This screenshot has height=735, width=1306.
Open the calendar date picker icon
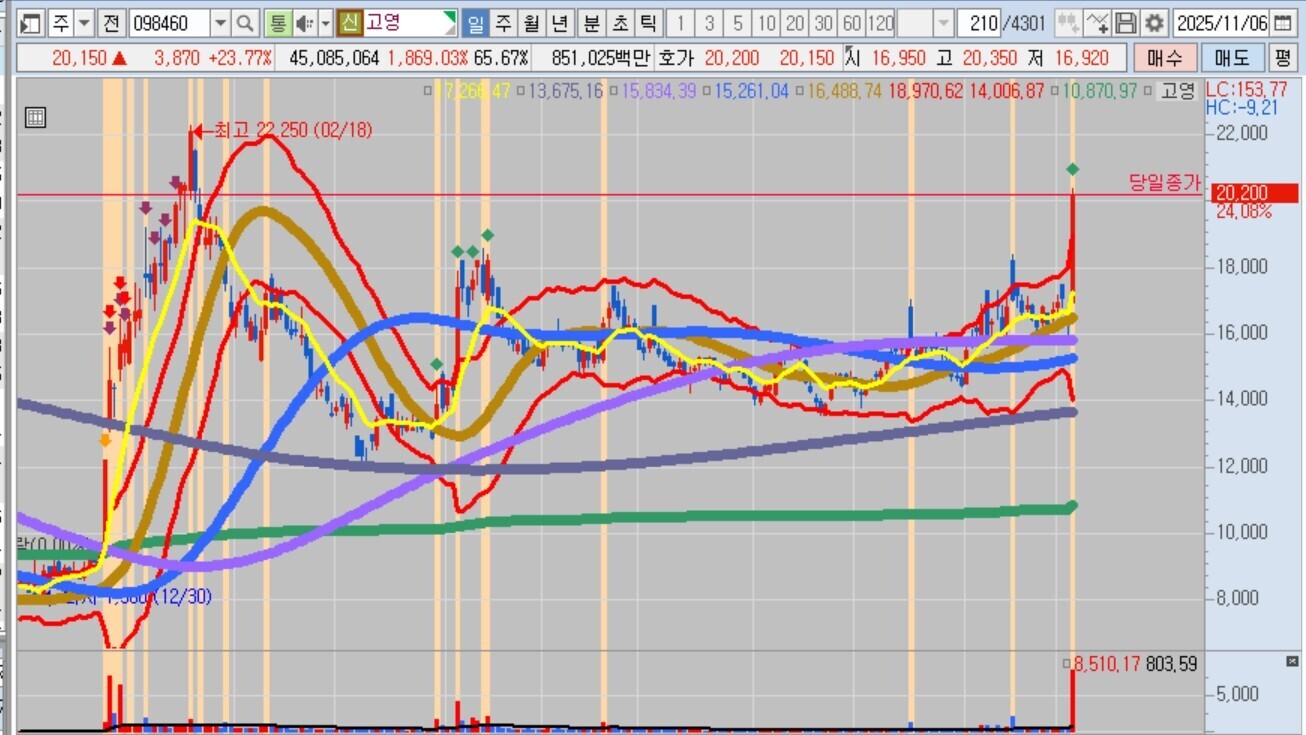1283,23
